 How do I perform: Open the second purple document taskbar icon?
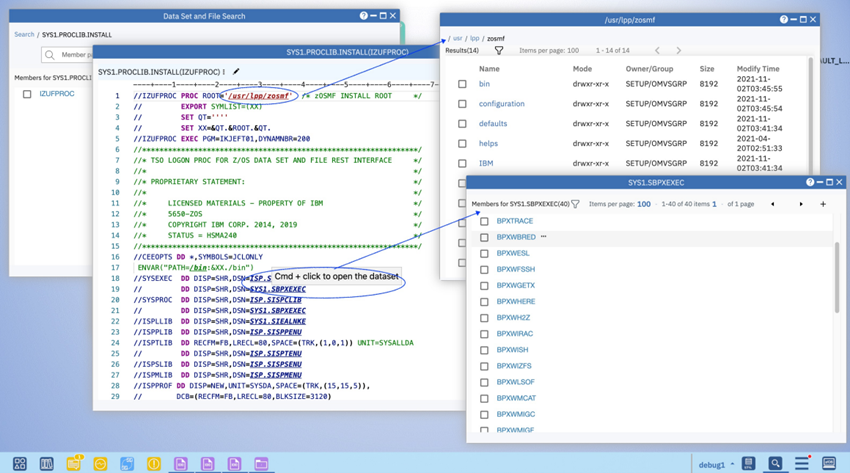pyautogui.click(x=208, y=464)
